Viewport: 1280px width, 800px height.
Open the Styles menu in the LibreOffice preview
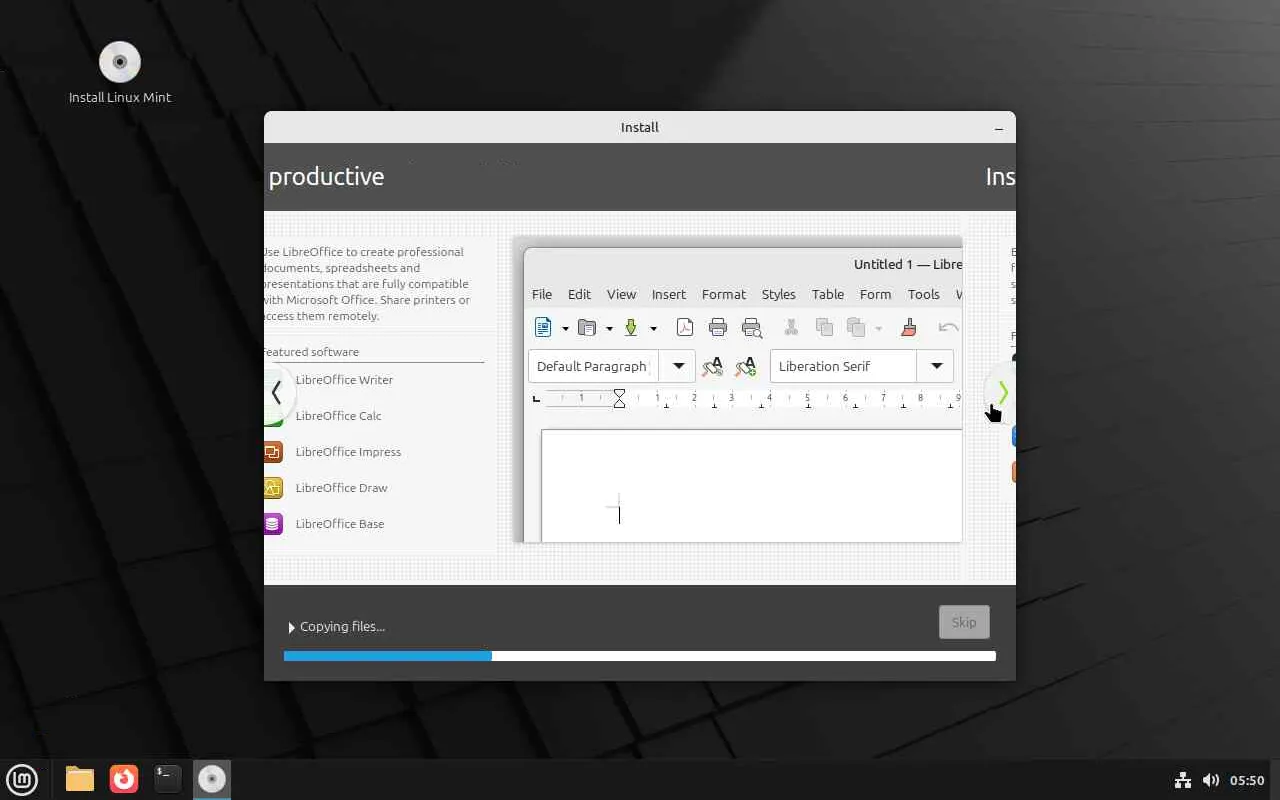pyautogui.click(x=779, y=294)
